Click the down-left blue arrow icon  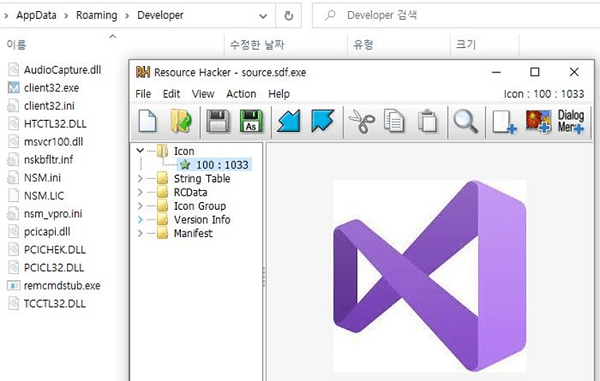(x=289, y=121)
